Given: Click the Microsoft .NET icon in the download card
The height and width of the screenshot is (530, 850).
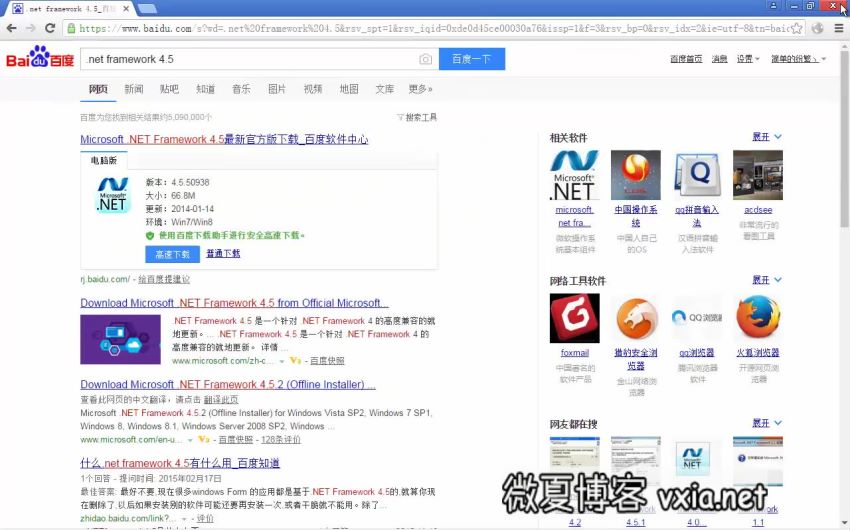Looking at the screenshot, I should coord(112,195).
